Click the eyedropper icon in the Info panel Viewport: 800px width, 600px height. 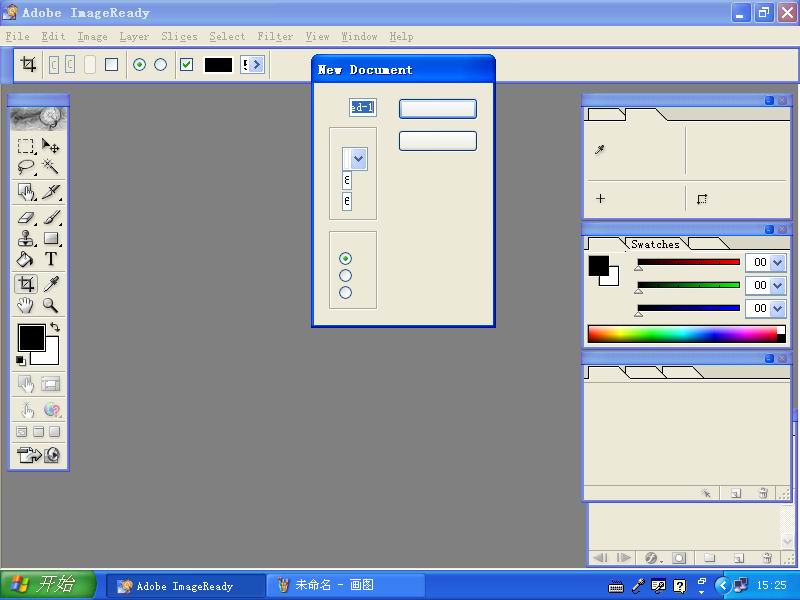600,149
